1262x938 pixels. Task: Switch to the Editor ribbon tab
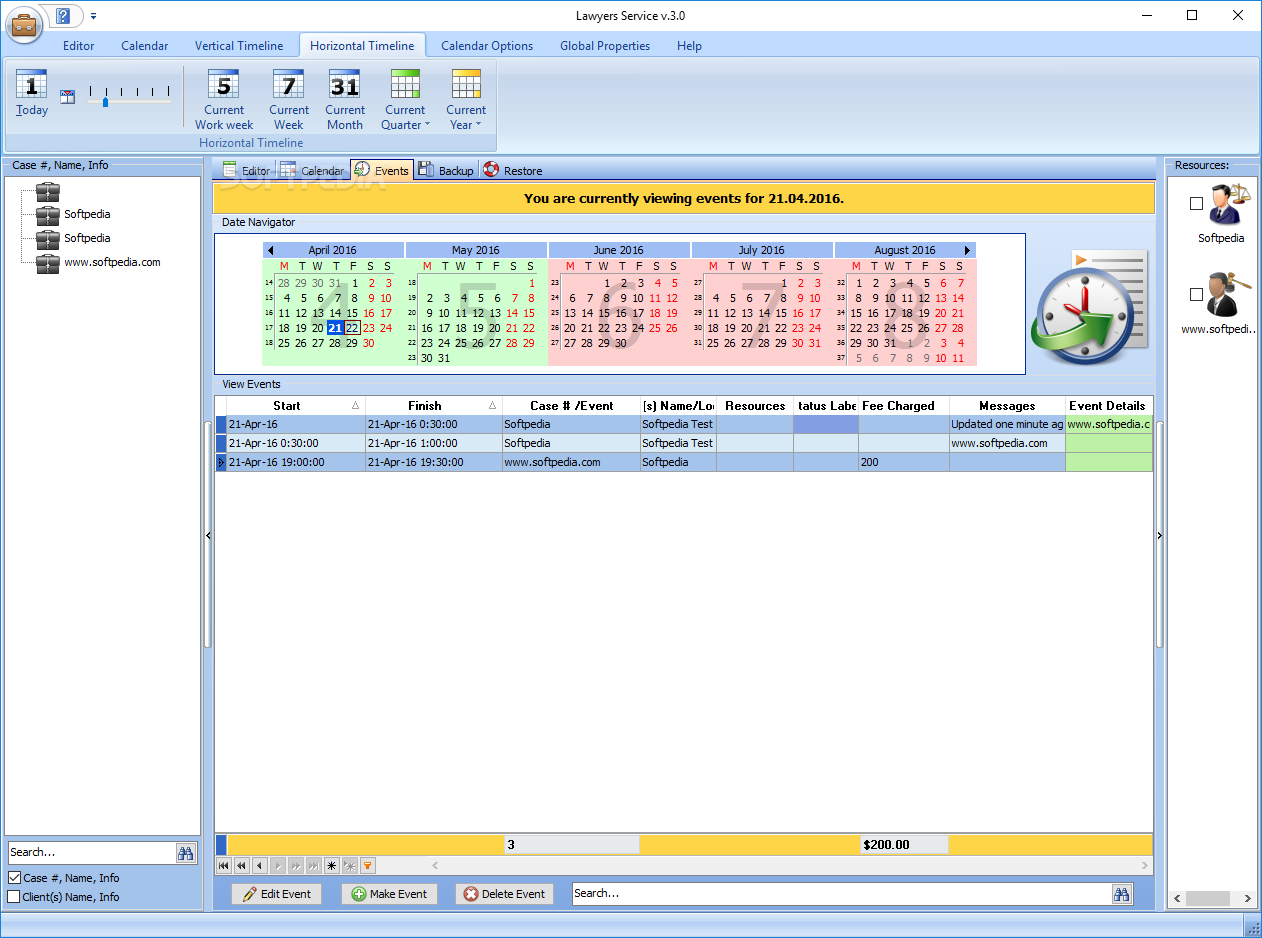79,46
